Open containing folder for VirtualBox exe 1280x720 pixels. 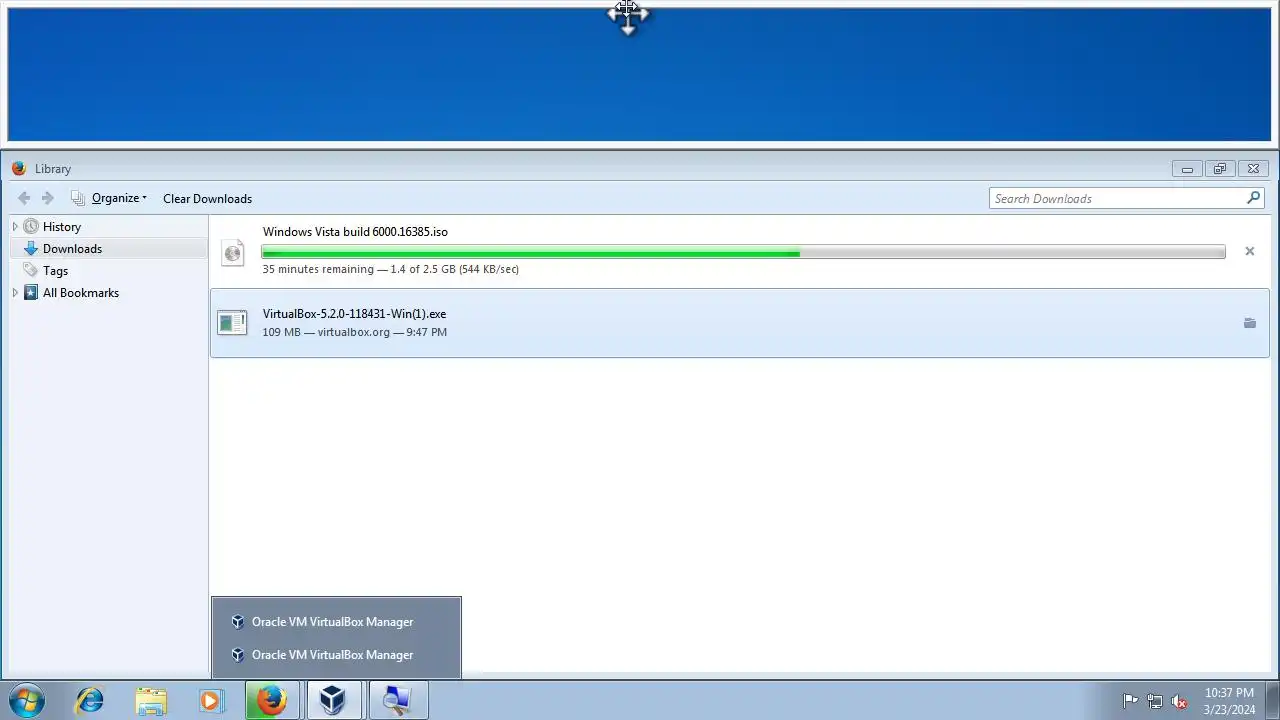(1249, 323)
